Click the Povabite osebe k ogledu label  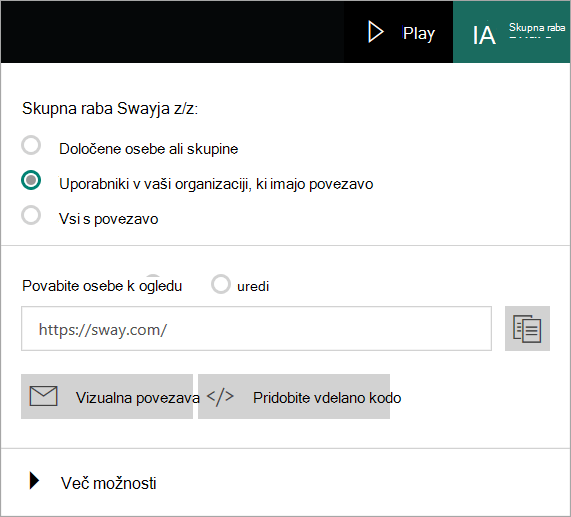point(102,286)
